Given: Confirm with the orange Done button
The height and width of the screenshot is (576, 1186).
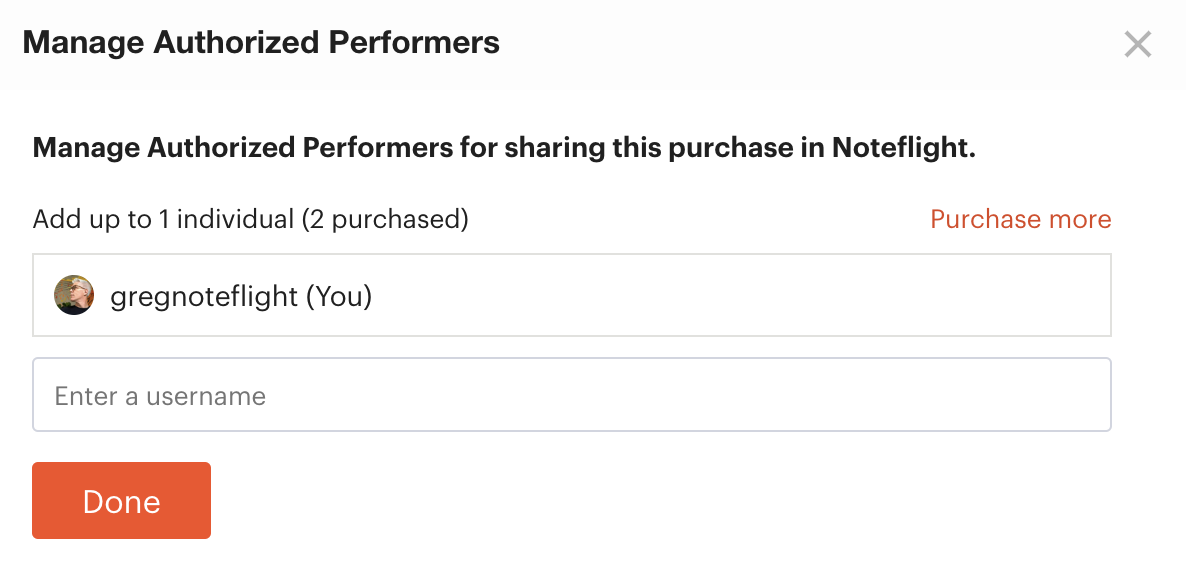Looking at the screenshot, I should 121,500.
